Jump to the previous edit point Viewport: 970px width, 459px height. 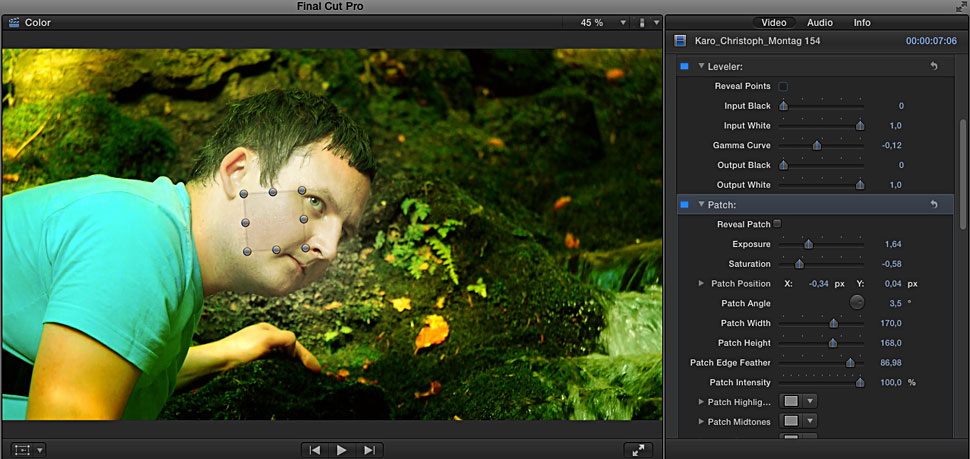pos(315,450)
